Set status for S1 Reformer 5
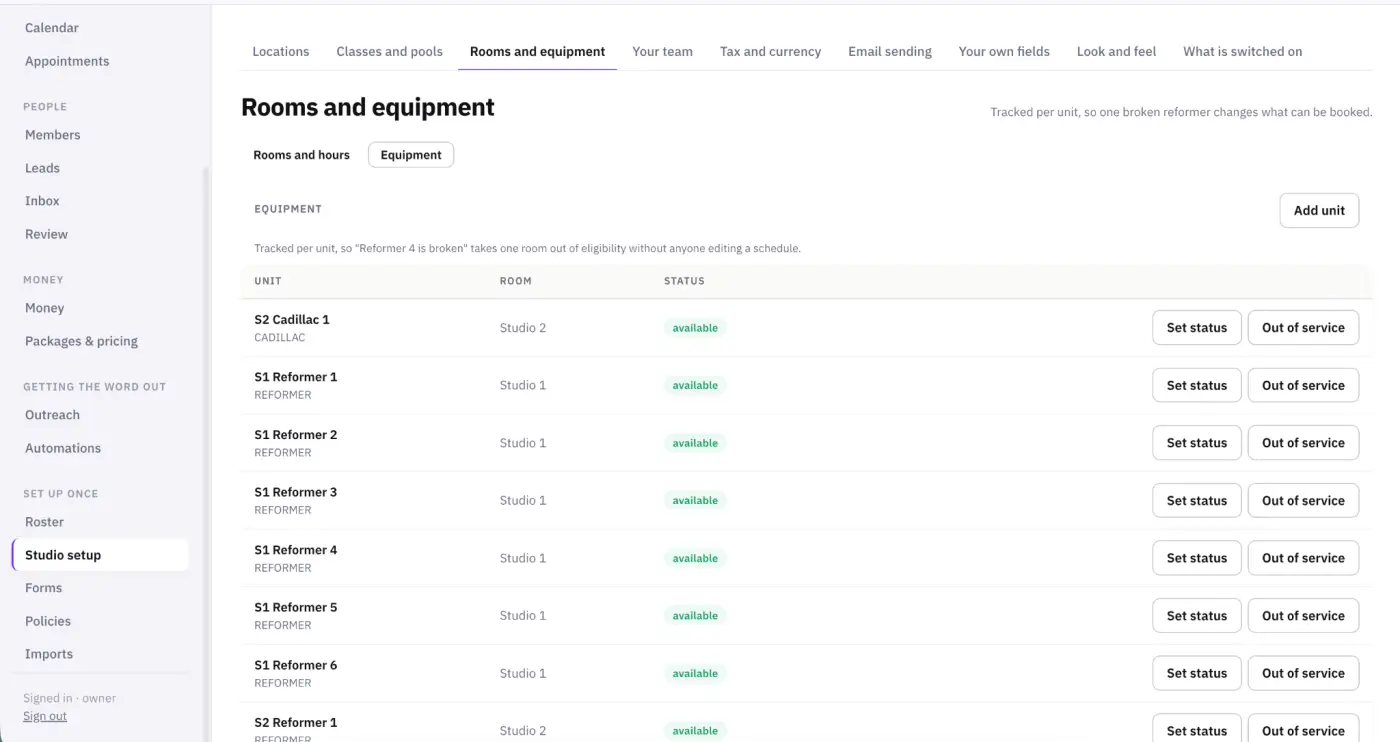 pos(1196,616)
